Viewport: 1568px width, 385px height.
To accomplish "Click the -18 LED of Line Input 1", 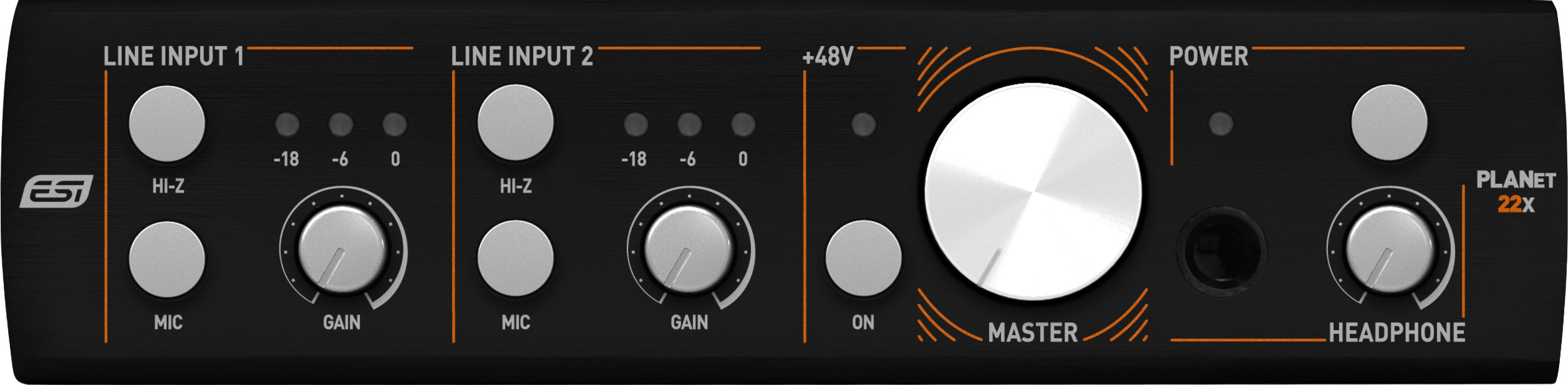I will point(287,124).
